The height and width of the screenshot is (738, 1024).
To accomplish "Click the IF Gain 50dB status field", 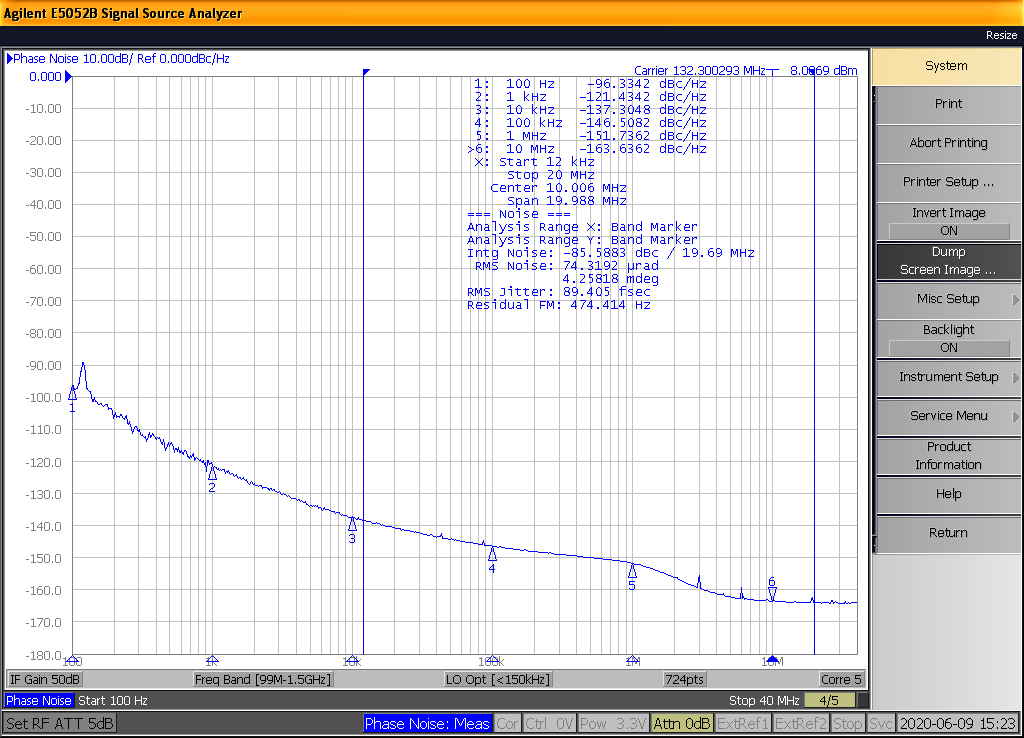I will 45,680.
